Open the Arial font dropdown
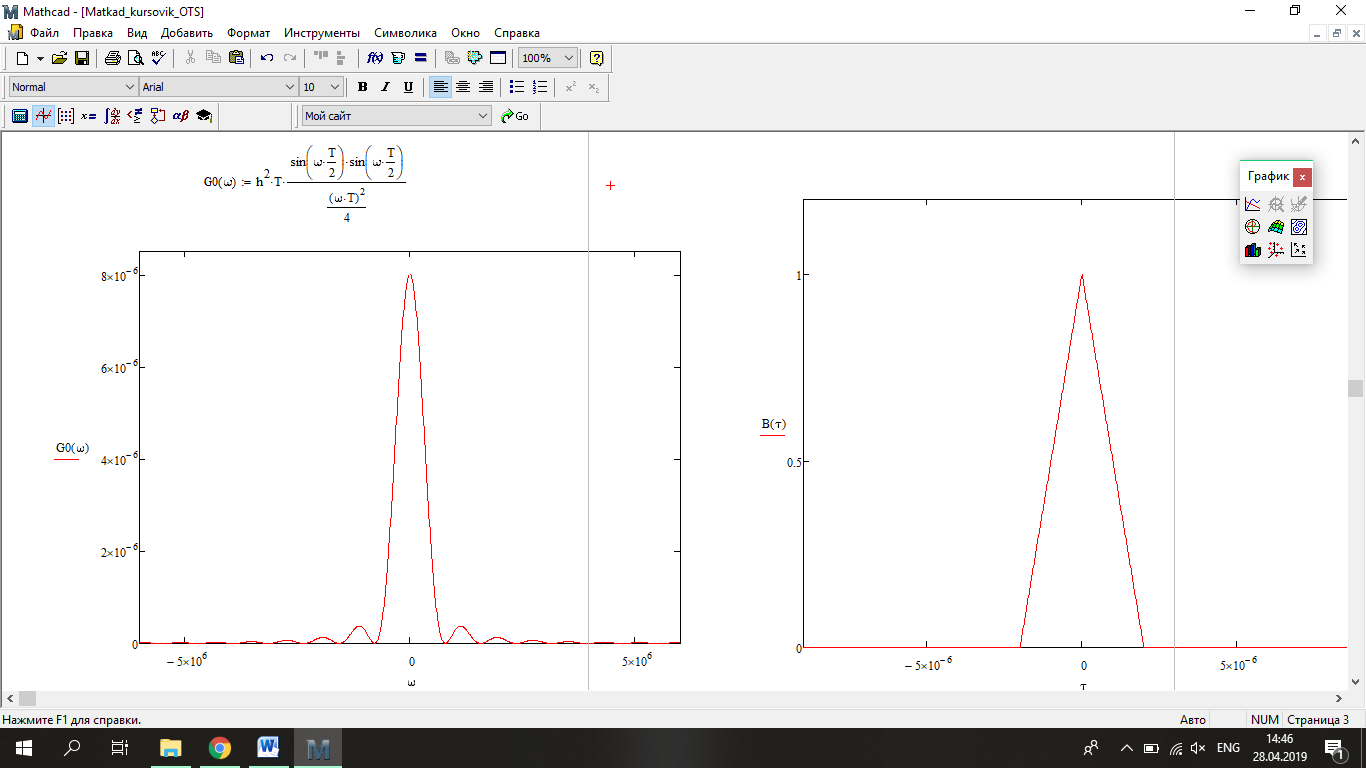 [290, 87]
